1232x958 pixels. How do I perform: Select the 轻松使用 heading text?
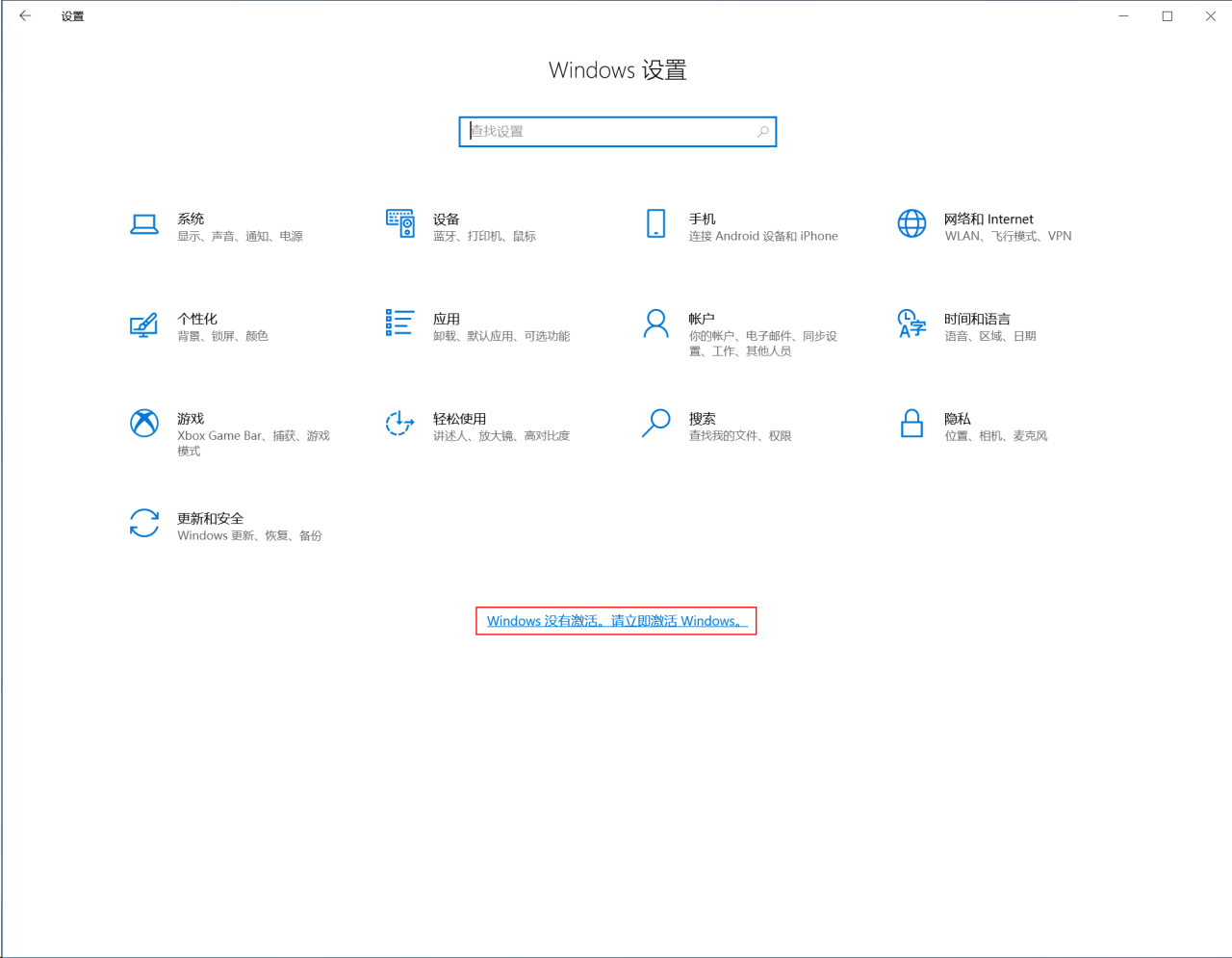(459, 419)
